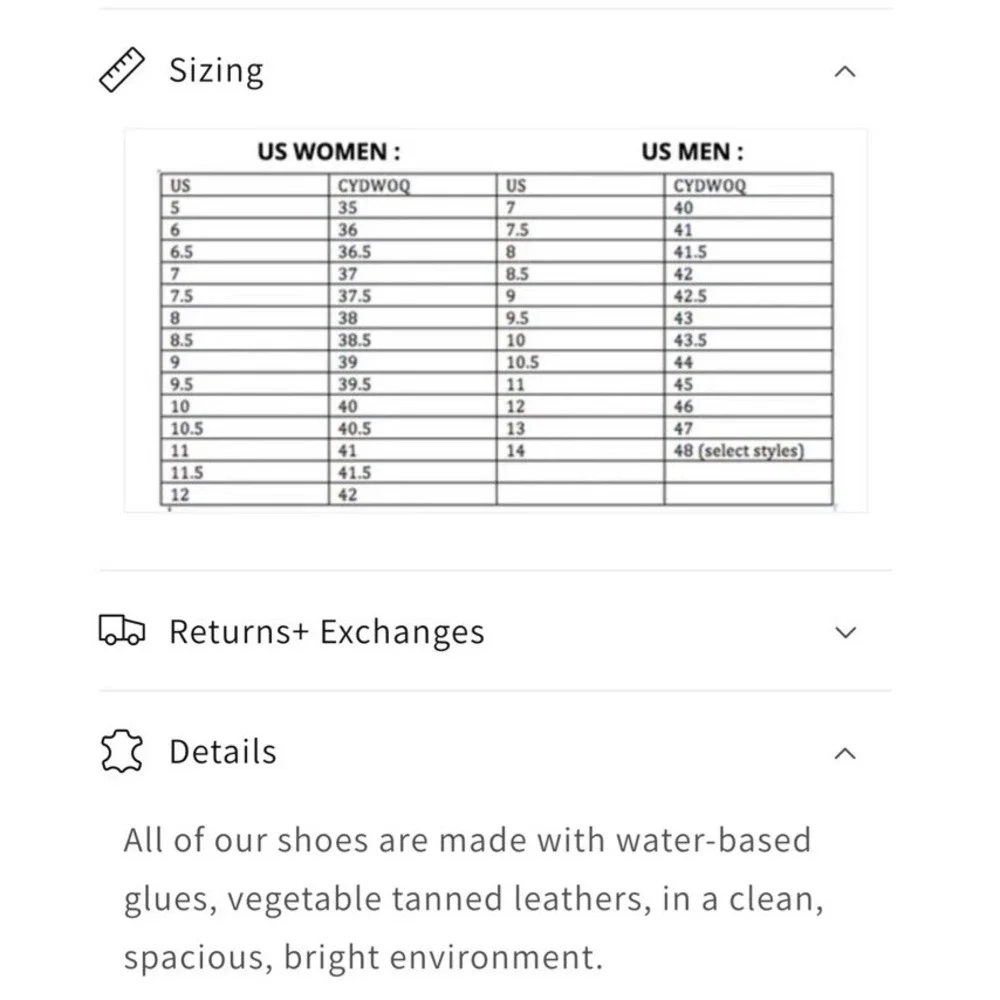
Task: Select the 36.5 cell in women's CYDWOQ column
Action: tap(412, 251)
